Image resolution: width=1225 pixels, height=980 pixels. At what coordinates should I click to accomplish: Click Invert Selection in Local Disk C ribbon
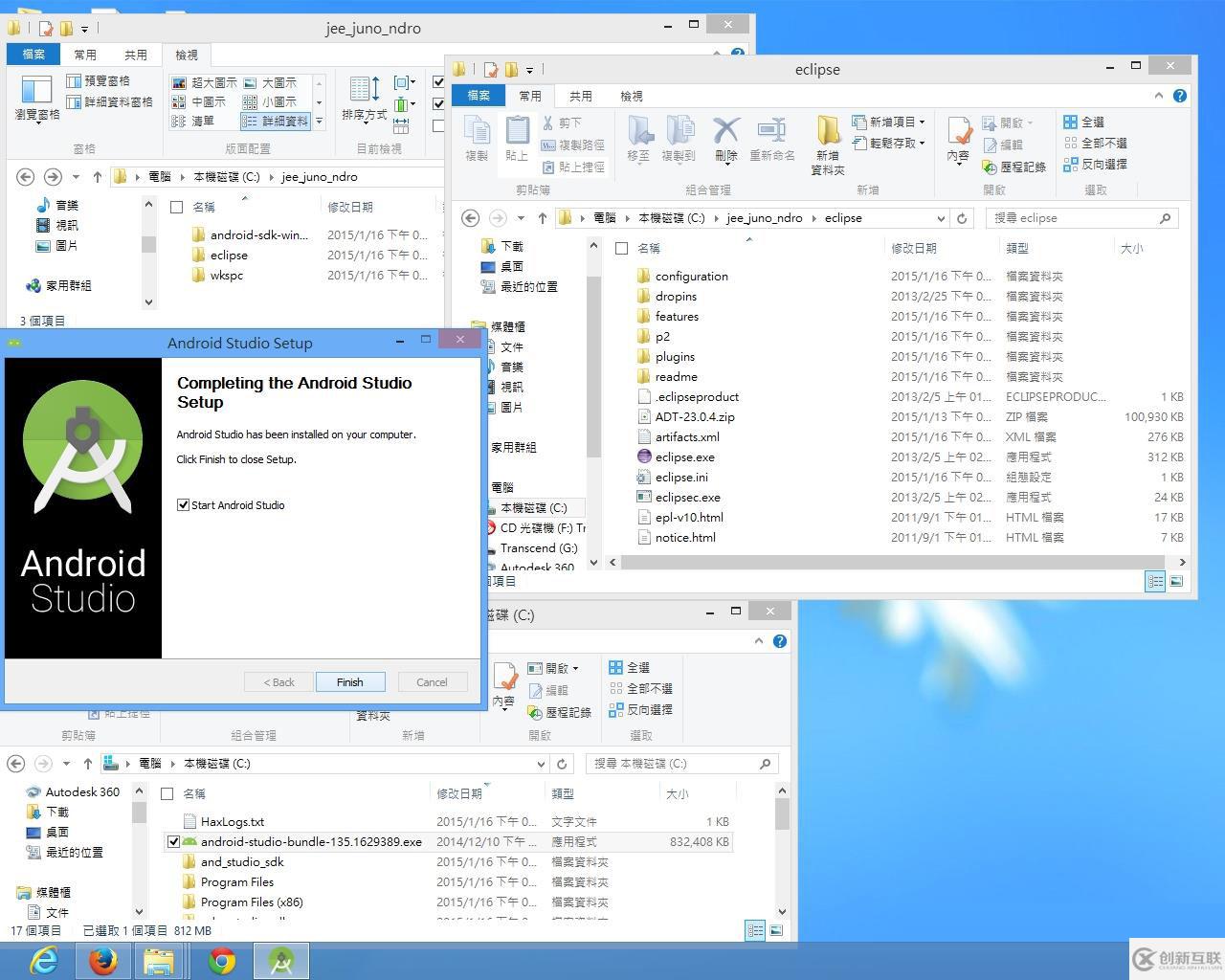pos(640,709)
